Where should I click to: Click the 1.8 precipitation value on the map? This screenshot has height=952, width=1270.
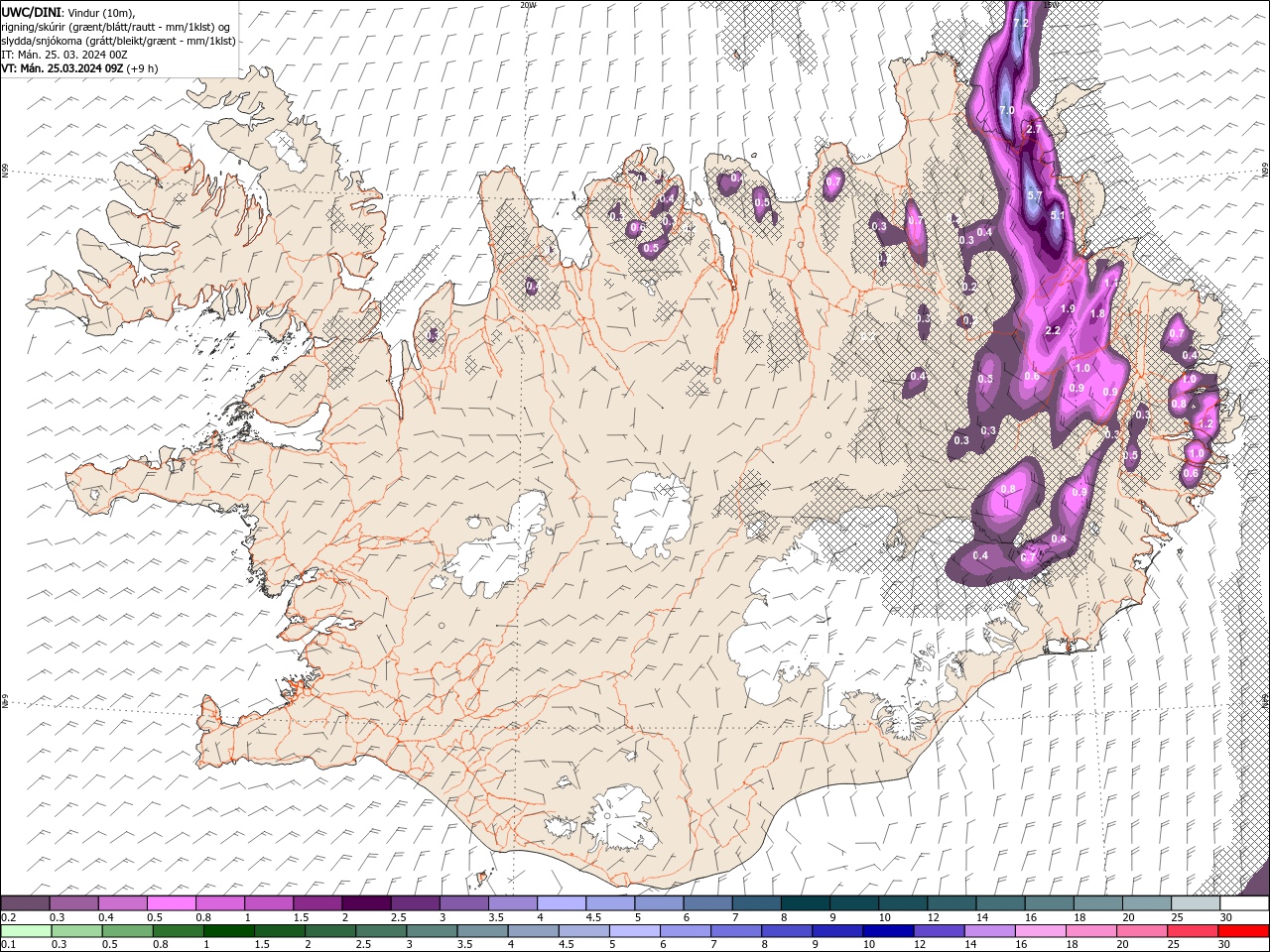tap(1097, 313)
